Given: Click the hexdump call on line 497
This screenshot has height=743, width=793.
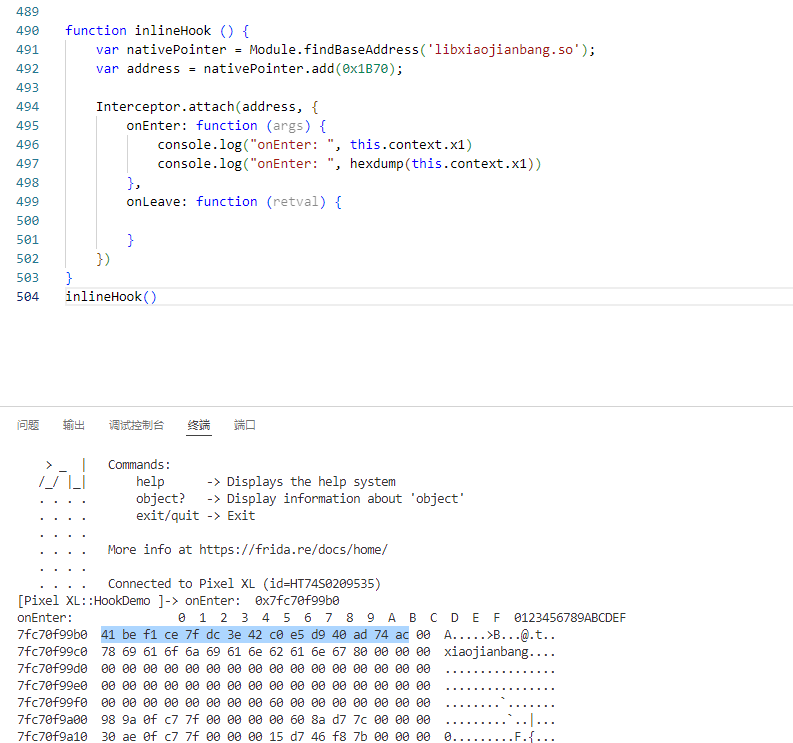Looking at the screenshot, I should coord(378,163).
